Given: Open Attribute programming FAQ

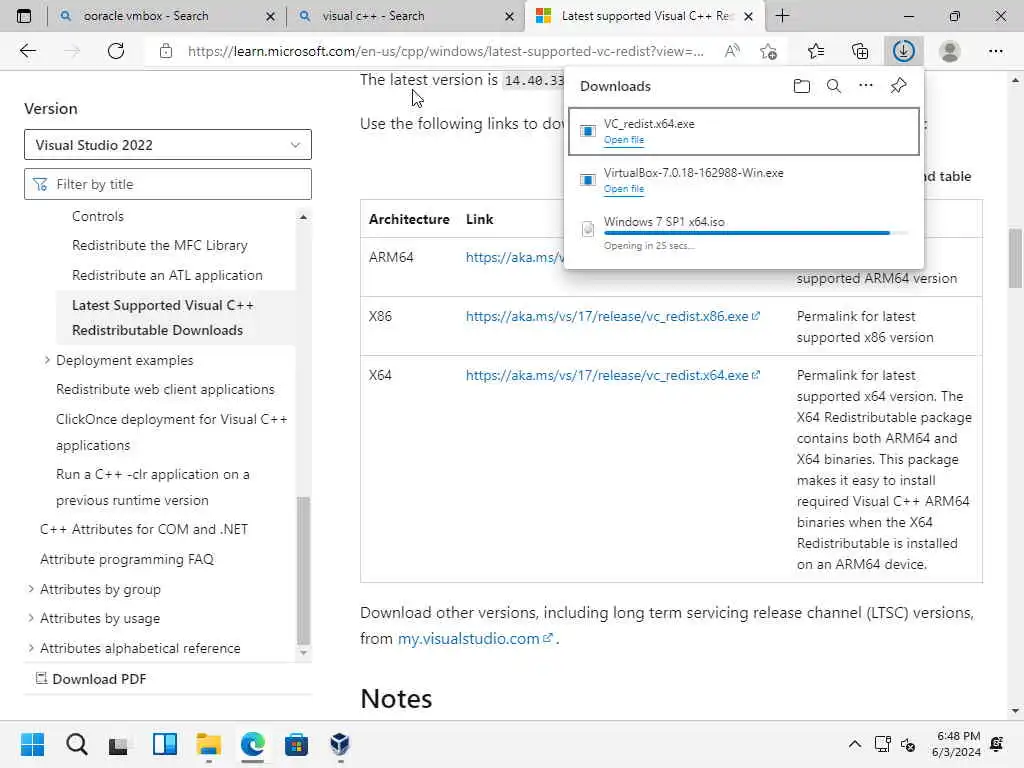Looking at the screenshot, I should click(127, 559).
